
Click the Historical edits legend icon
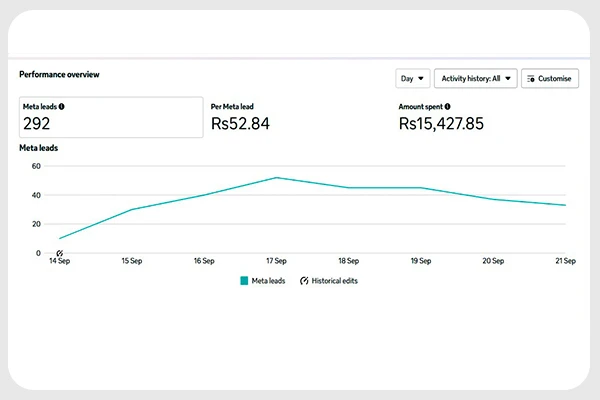pos(303,281)
